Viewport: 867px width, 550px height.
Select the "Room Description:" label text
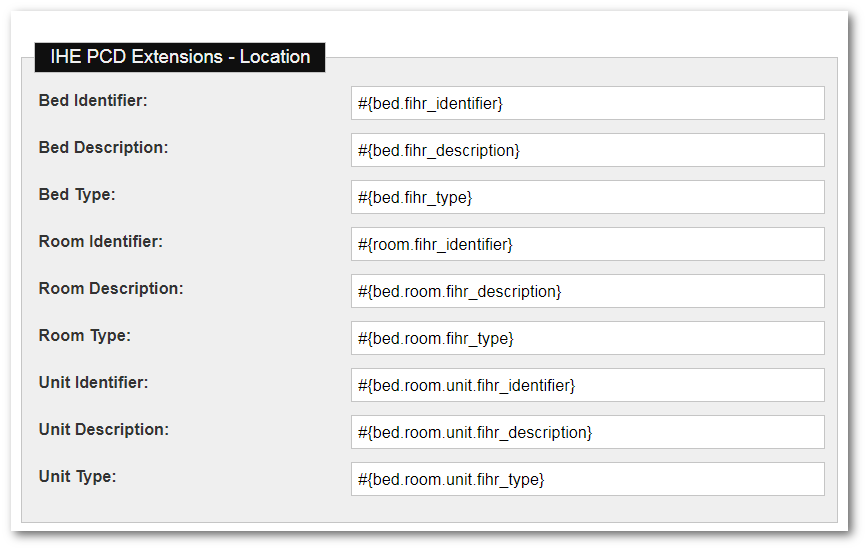coord(111,288)
